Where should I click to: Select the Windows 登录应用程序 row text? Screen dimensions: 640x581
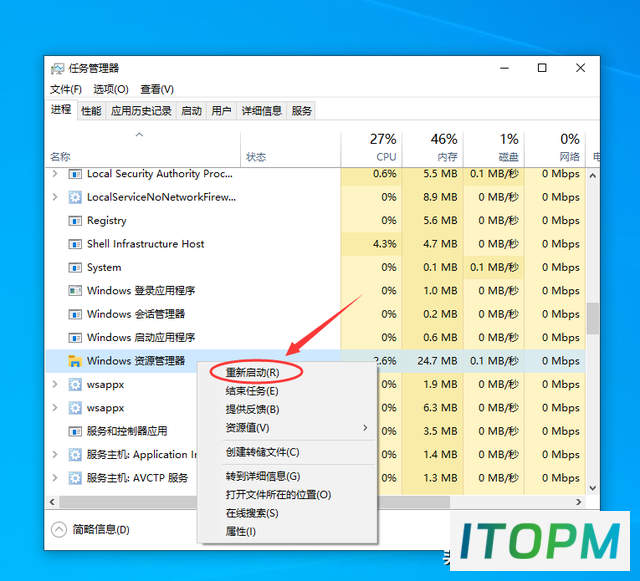pos(141,291)
